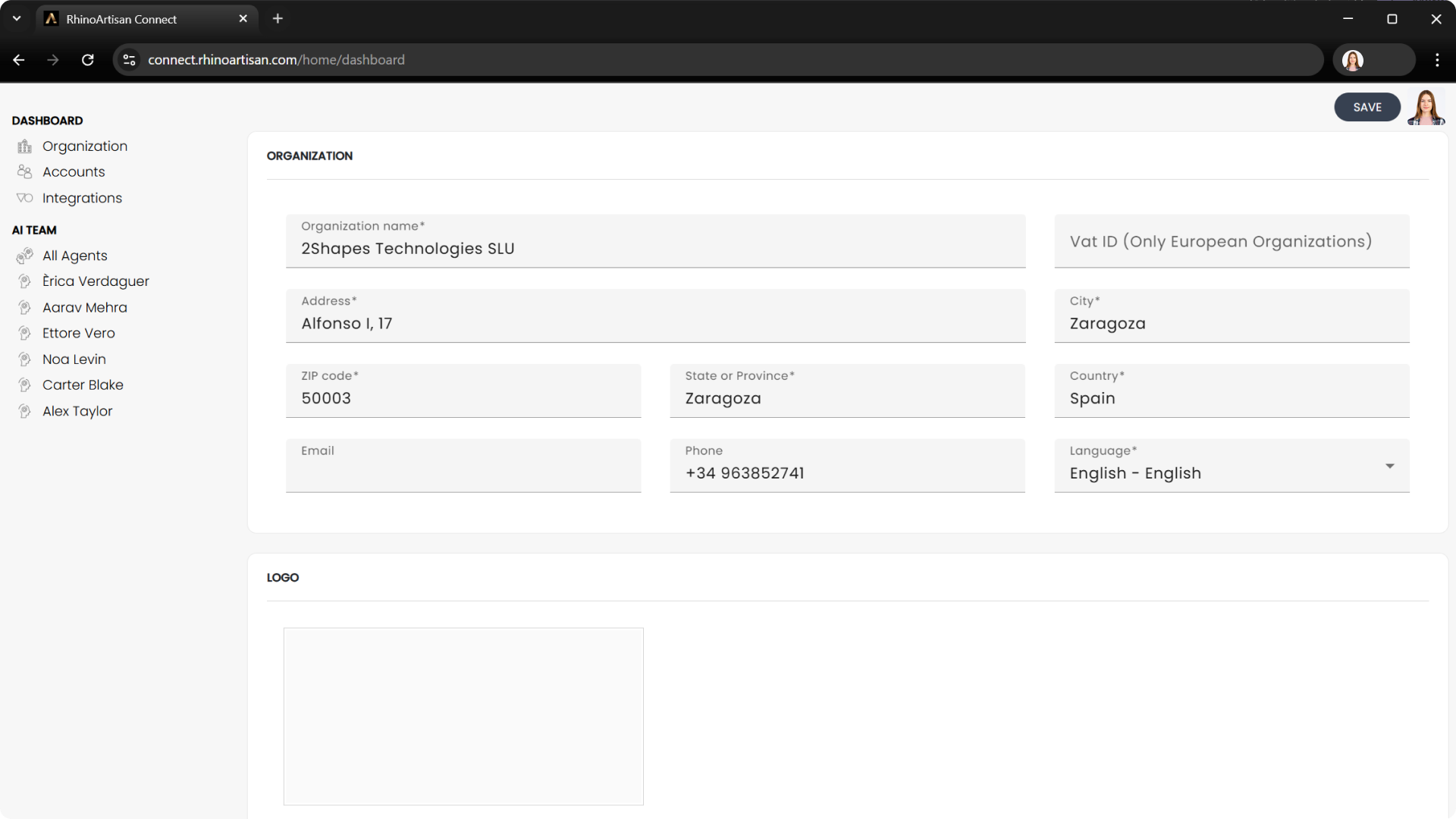Go back using the browser back arrow
1456x819 pixels.
19,60
